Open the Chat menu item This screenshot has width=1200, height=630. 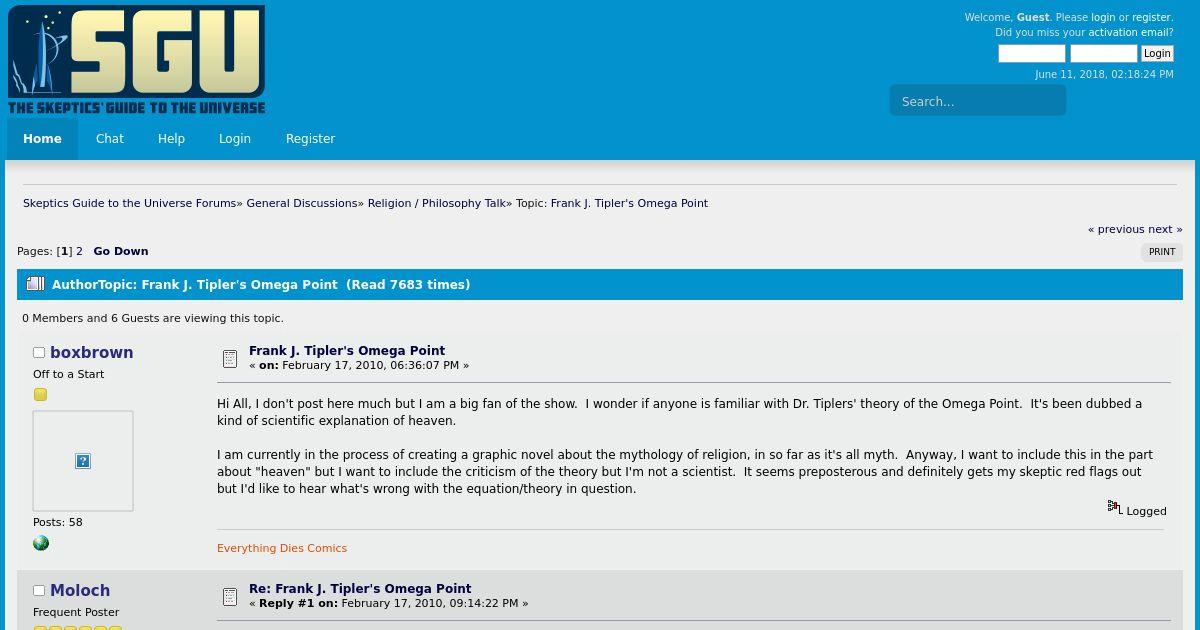(x=110, y=139)
